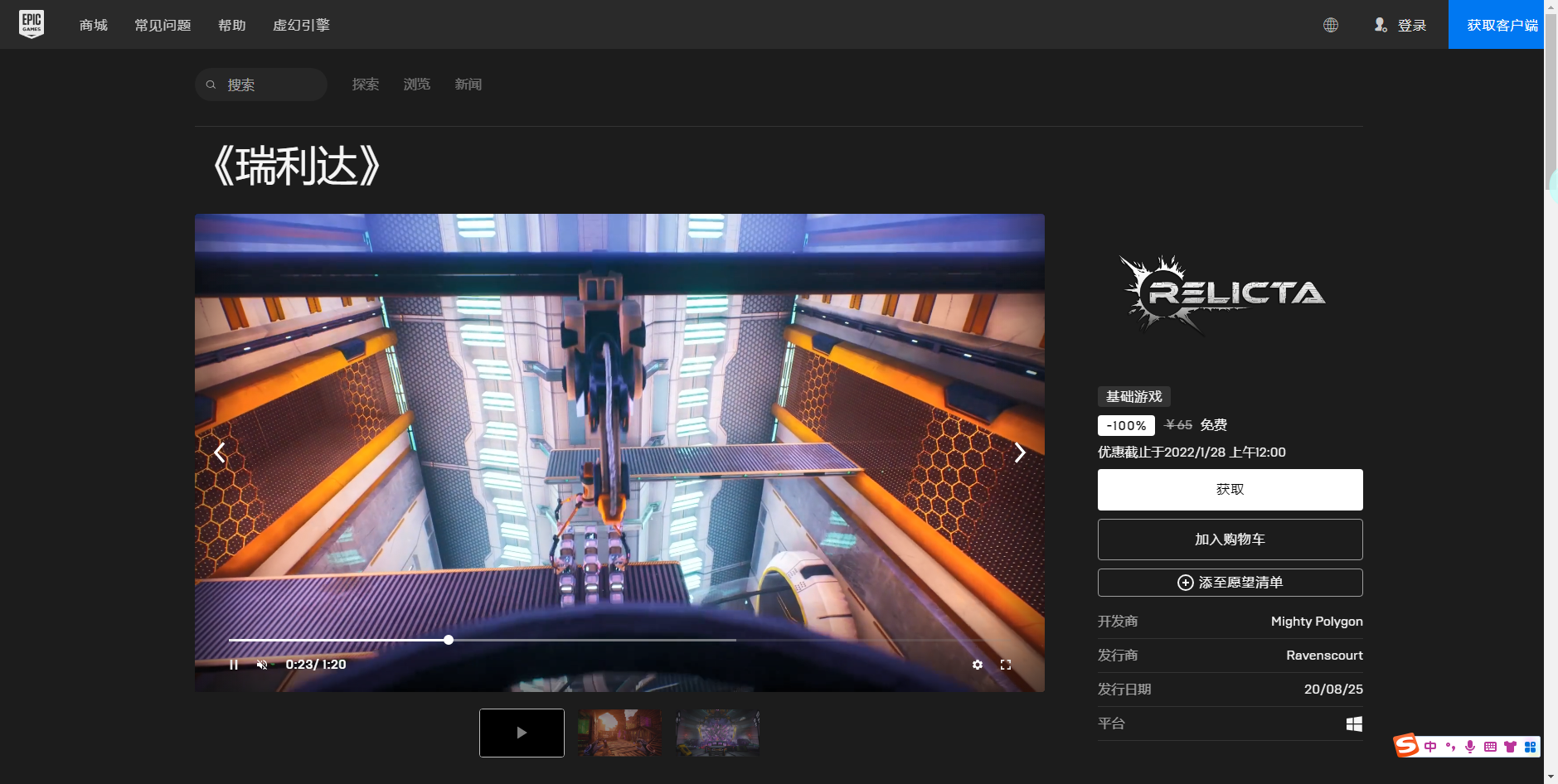Pause the playing trailer video
The height and width of the screenshot is (784, 1558).
[x=235, y=664]
